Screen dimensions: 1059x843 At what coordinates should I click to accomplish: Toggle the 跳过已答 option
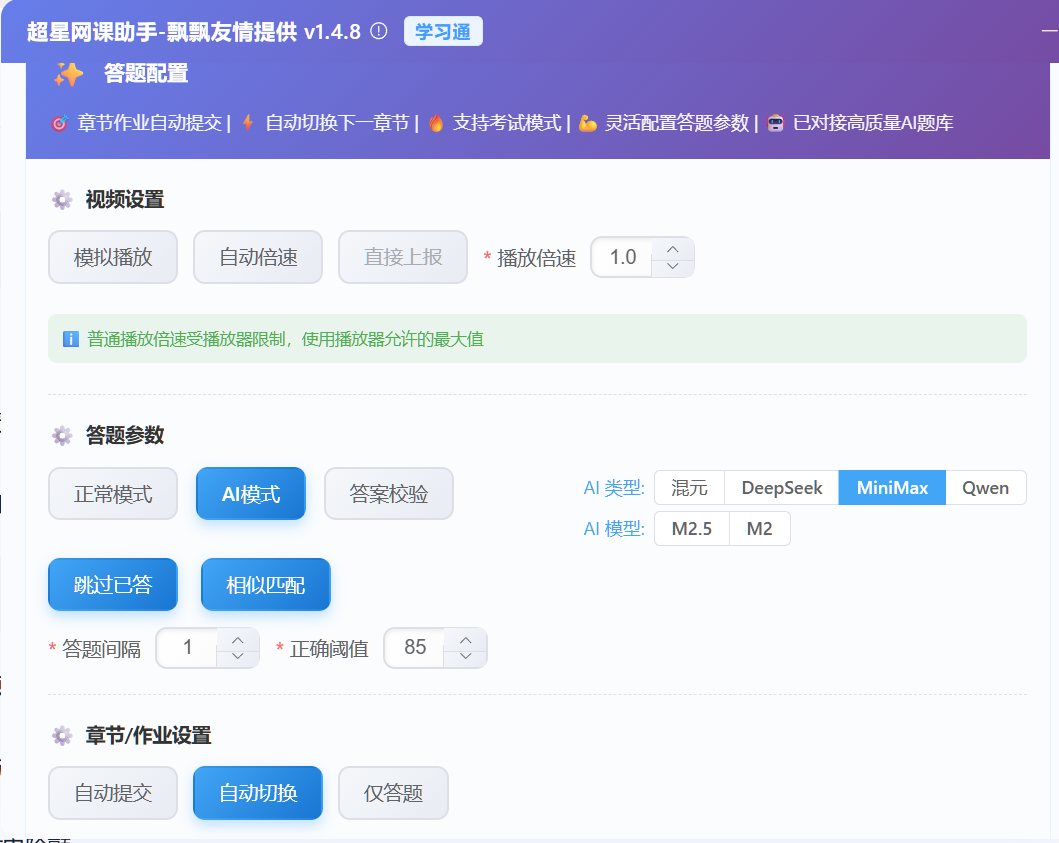tap(112, 584)
